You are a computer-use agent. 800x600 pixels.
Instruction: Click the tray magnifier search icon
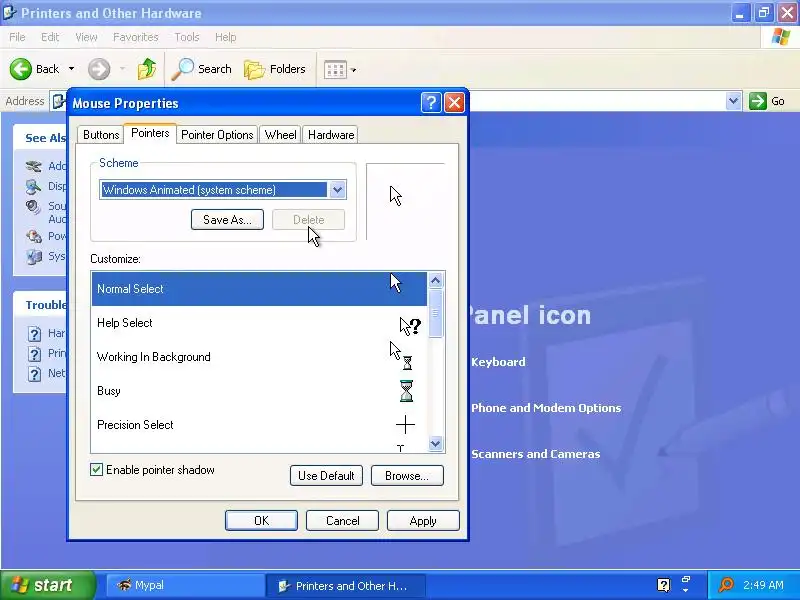click(x=726, y=585)
